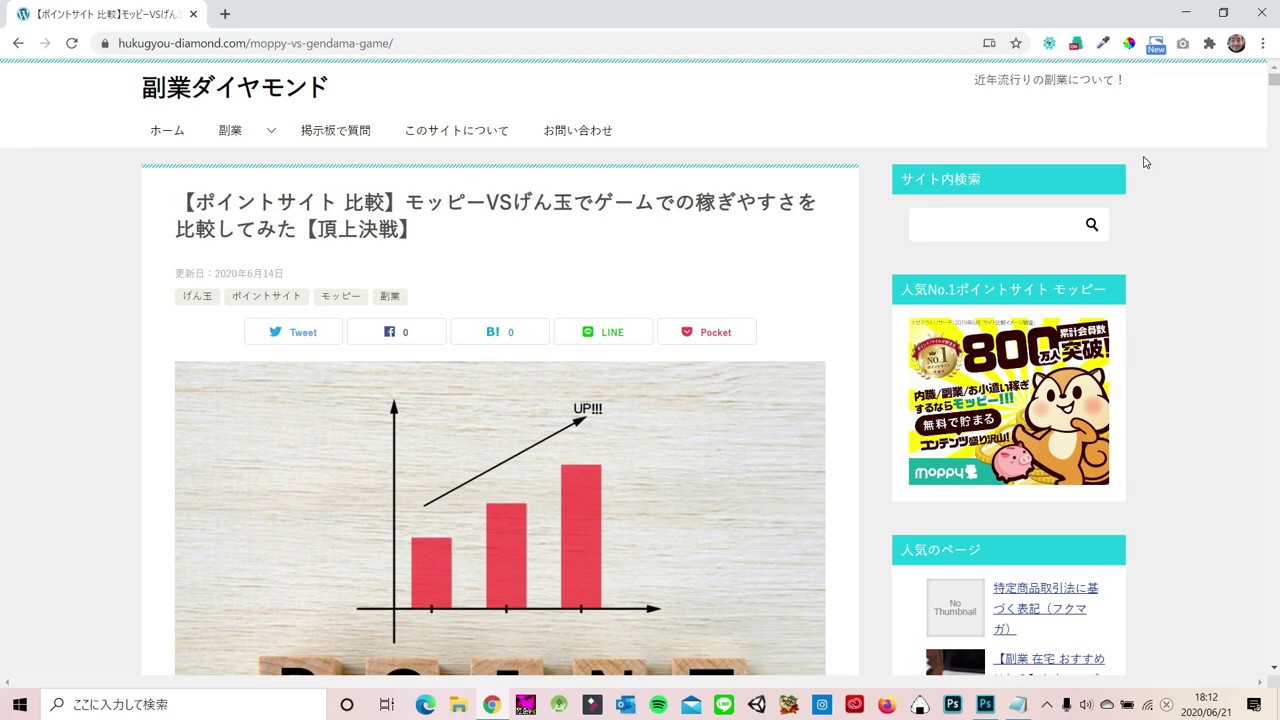Click the 副業ダイヤモンド site title
1280x720 pixels.
click(235, 88)
